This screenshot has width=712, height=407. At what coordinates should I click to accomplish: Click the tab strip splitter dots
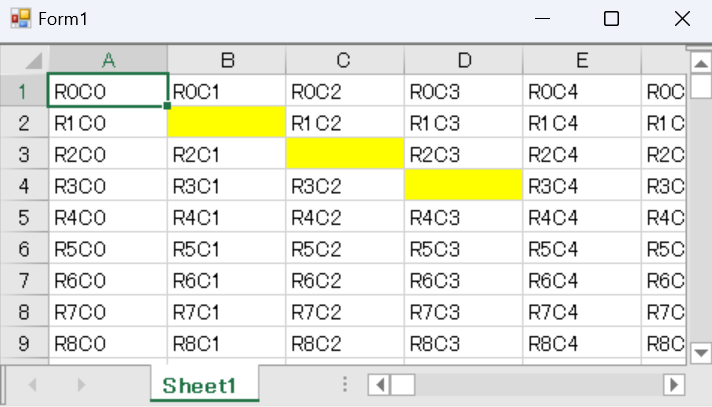tap(345, 384)
